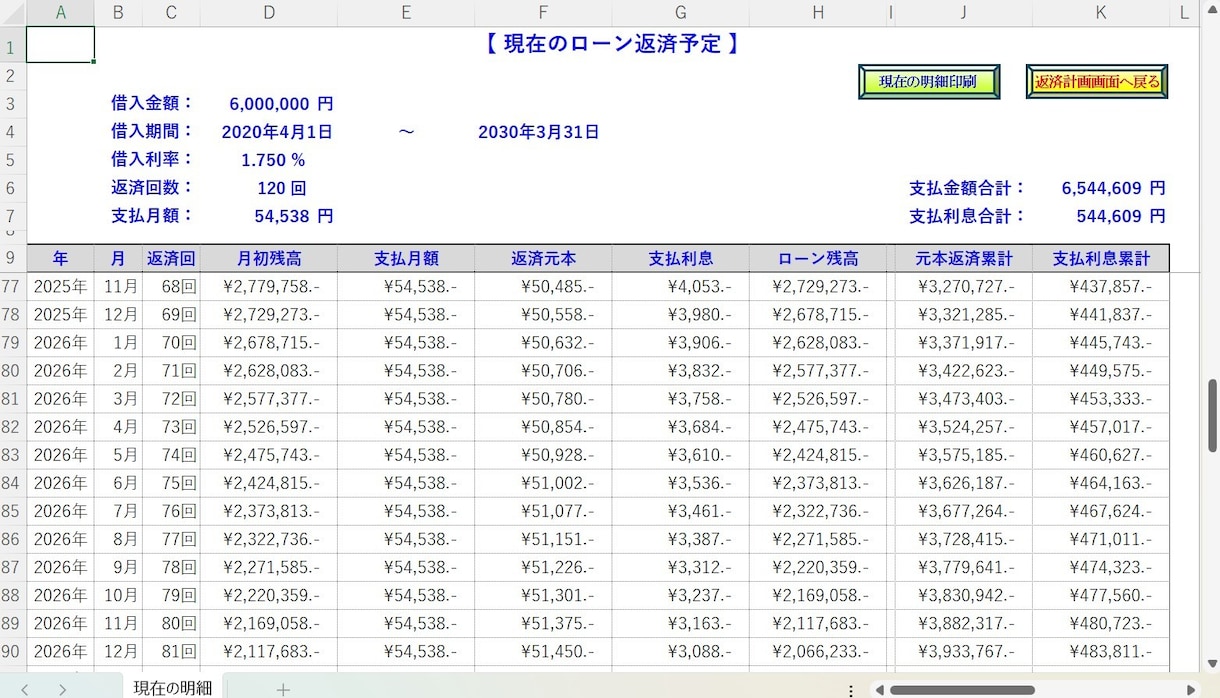
Task: Select column K header
Action: 1101,12
